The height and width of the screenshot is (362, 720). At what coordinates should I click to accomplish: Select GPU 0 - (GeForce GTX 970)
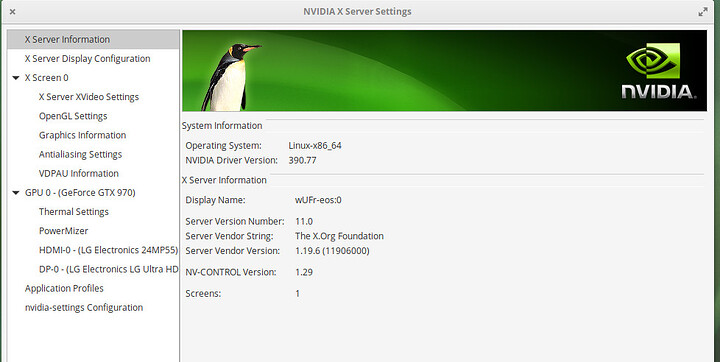point(80,193)
